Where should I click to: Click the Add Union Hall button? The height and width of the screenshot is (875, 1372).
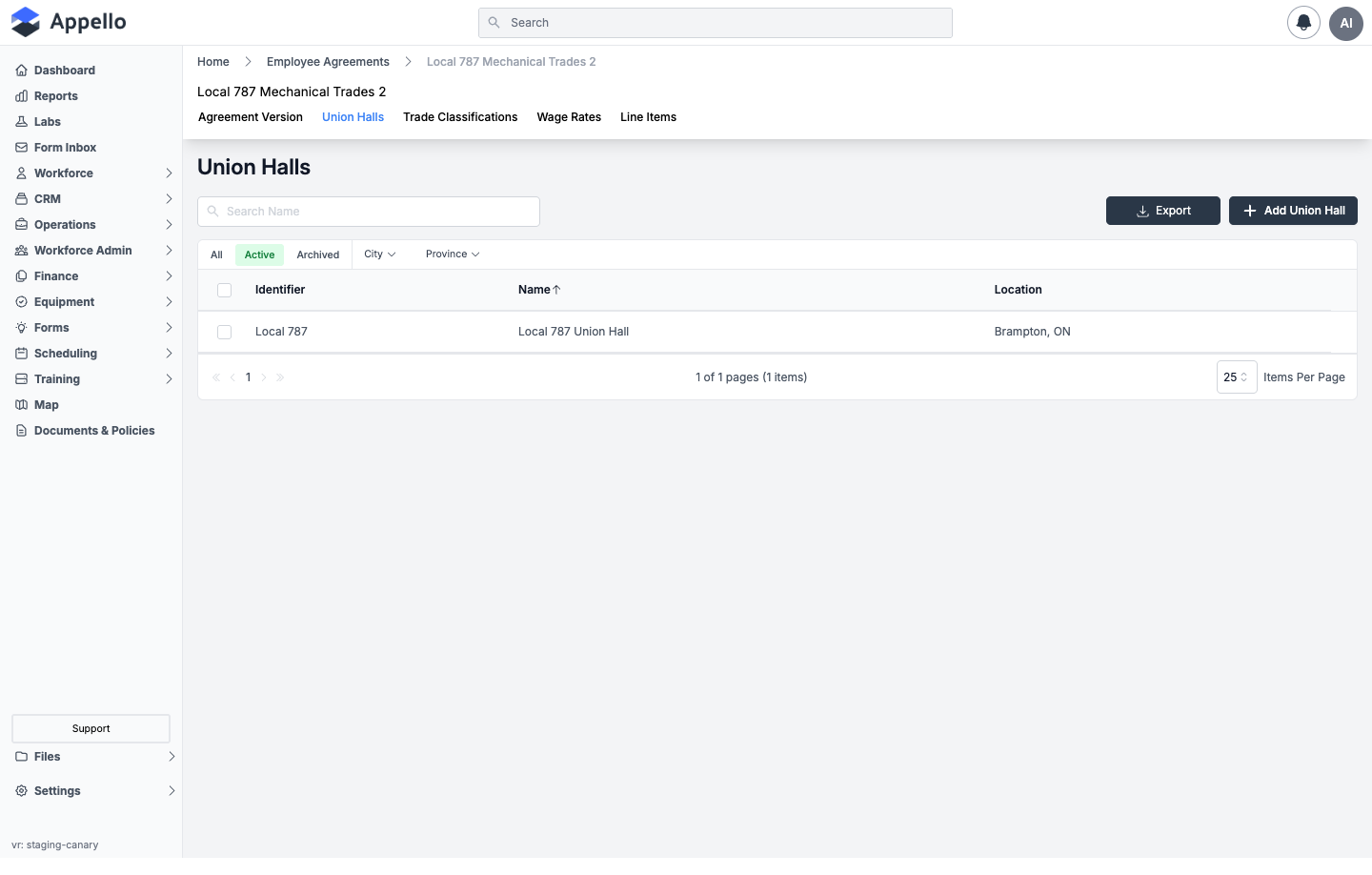pyautogui.click(x=1293, y=211)
